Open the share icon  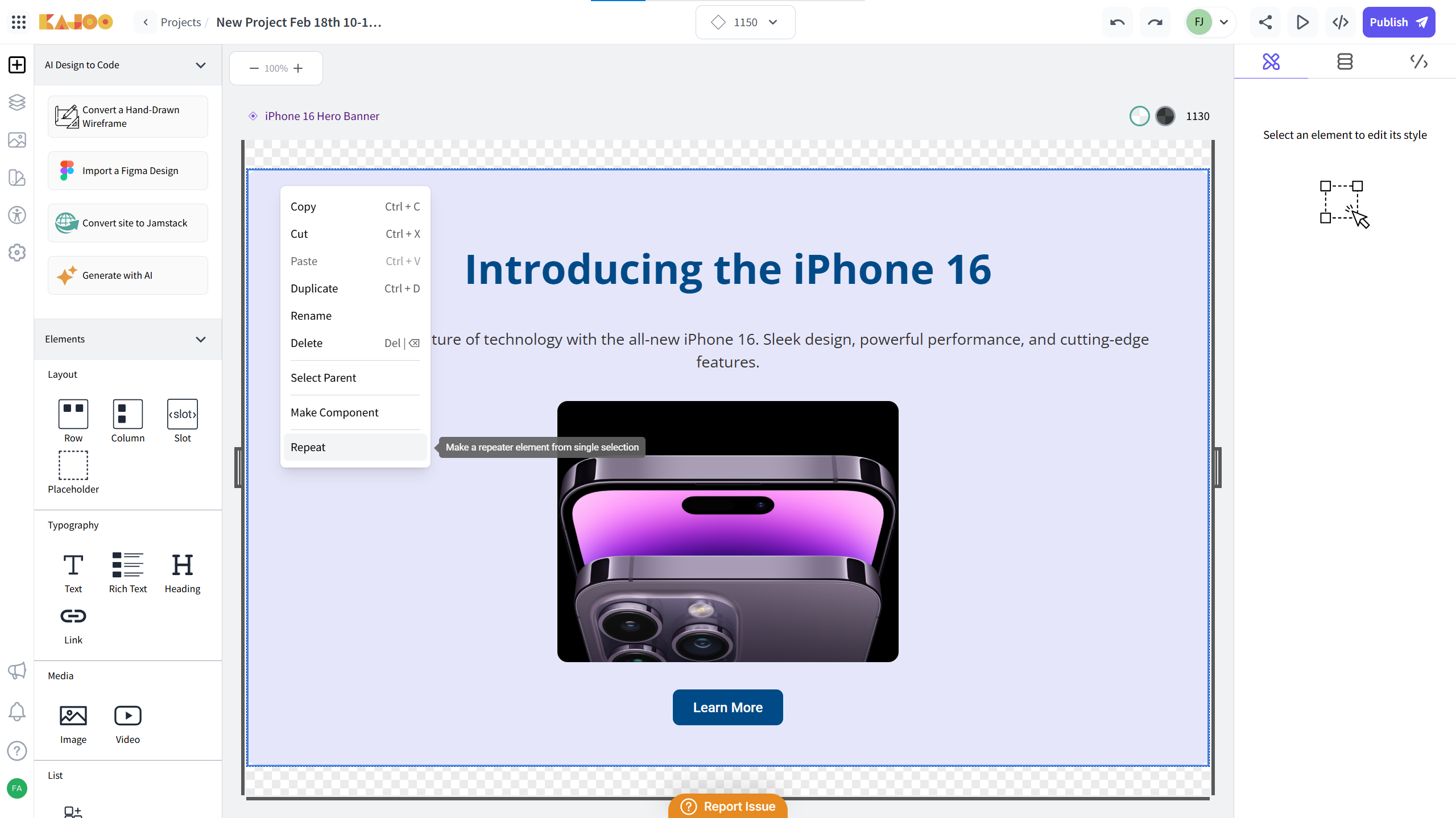tap(1265, 22)
